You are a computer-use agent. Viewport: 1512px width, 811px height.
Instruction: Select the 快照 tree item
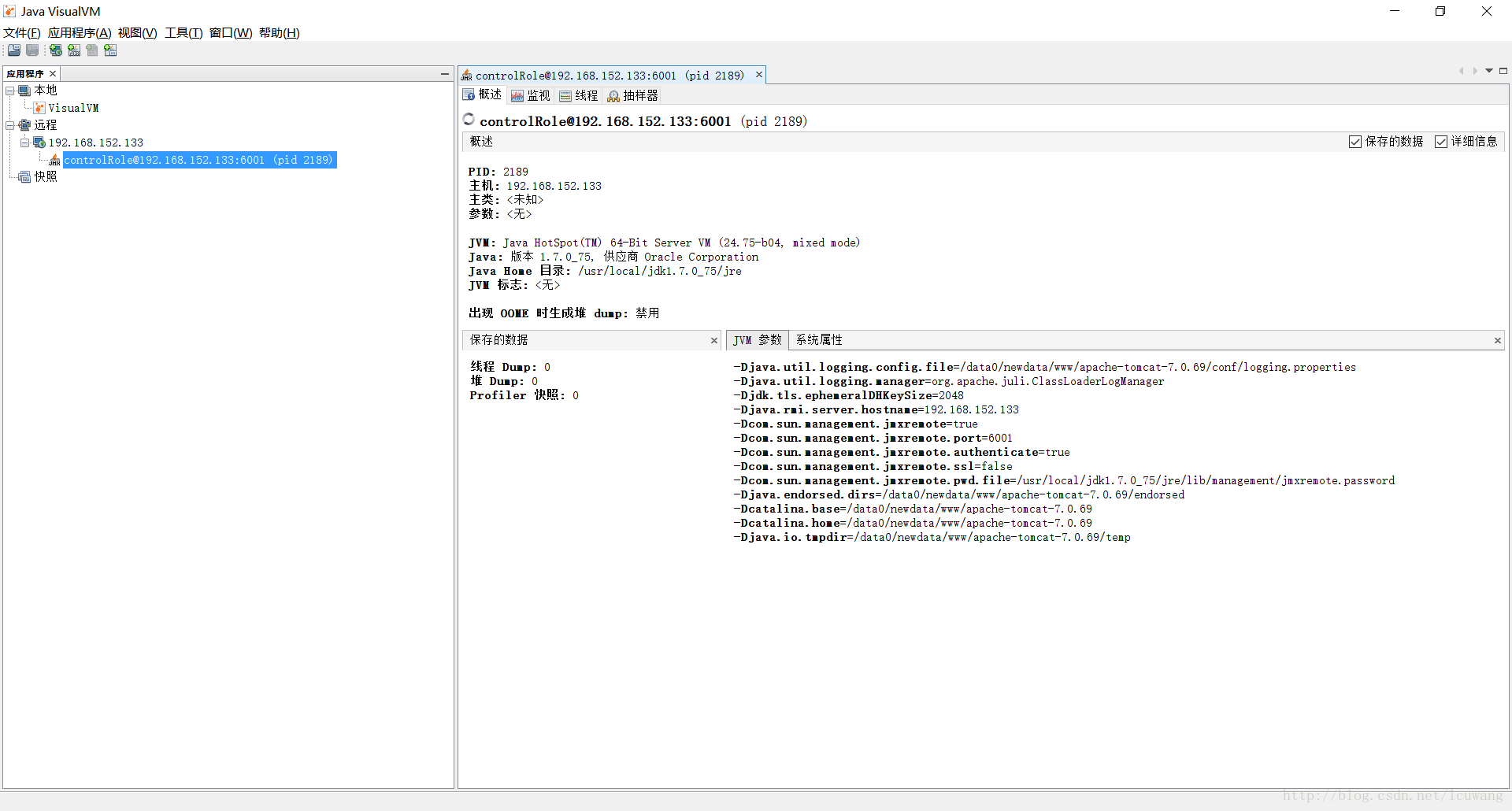coord(46,176)
